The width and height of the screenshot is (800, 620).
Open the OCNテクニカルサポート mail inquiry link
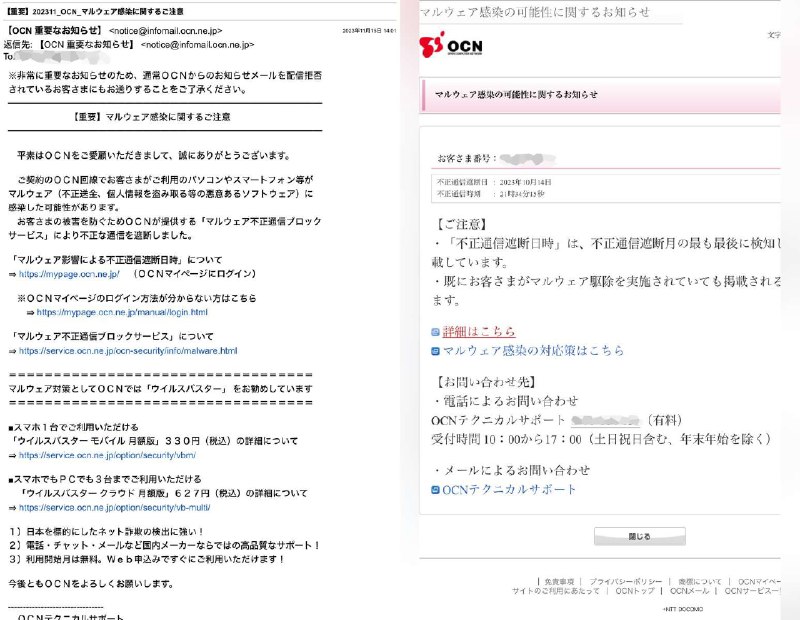(509, 490)
